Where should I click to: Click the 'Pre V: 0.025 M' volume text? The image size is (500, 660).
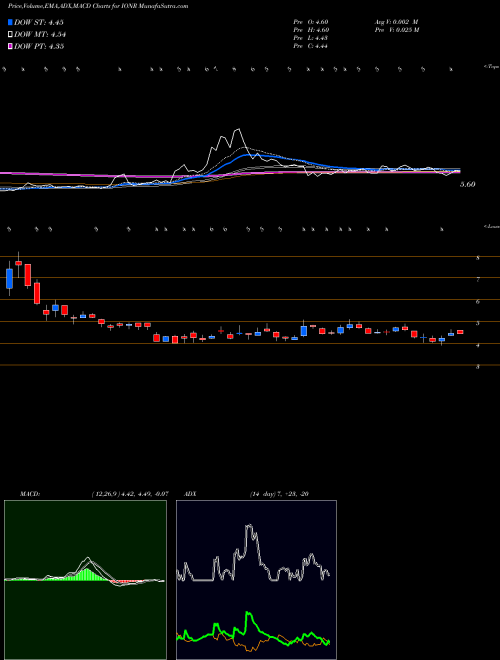point(396,30)
